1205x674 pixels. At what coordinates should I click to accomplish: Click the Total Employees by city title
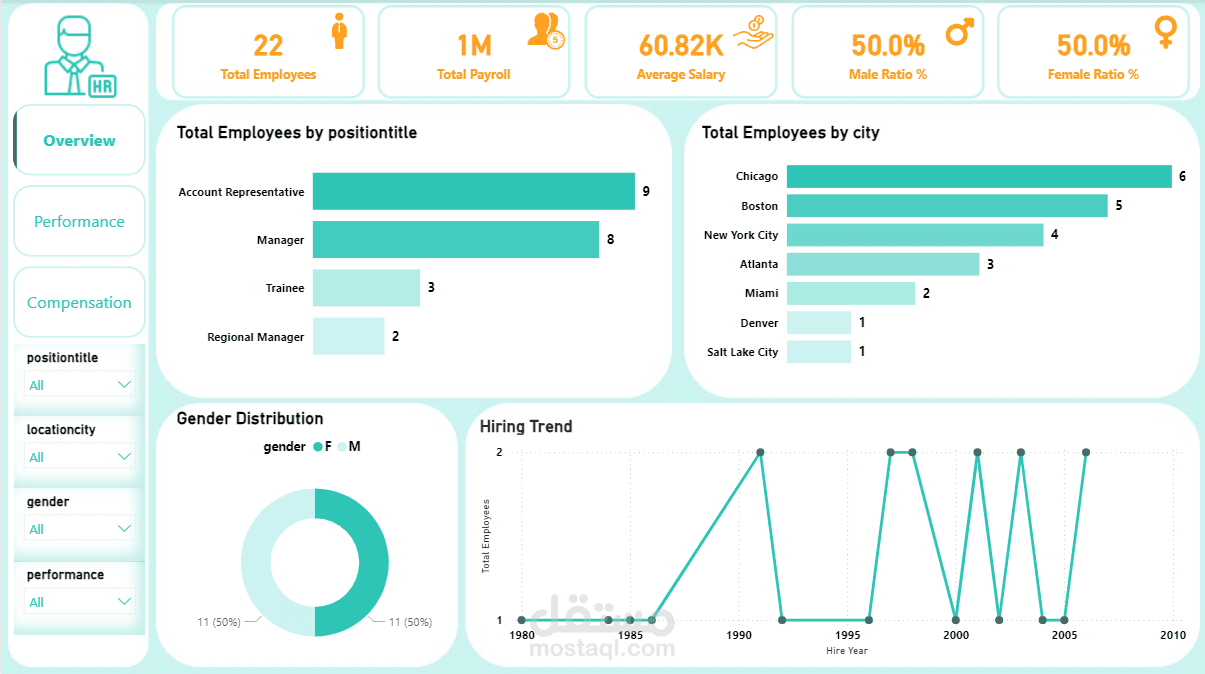pos(791,132)
